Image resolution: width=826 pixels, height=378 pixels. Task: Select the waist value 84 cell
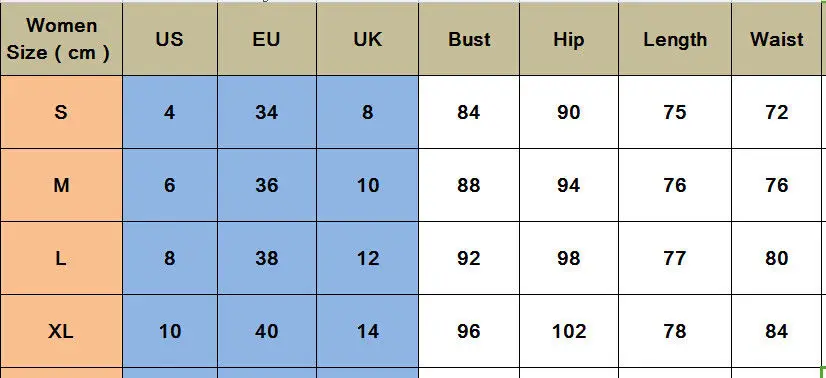(779, 331)
